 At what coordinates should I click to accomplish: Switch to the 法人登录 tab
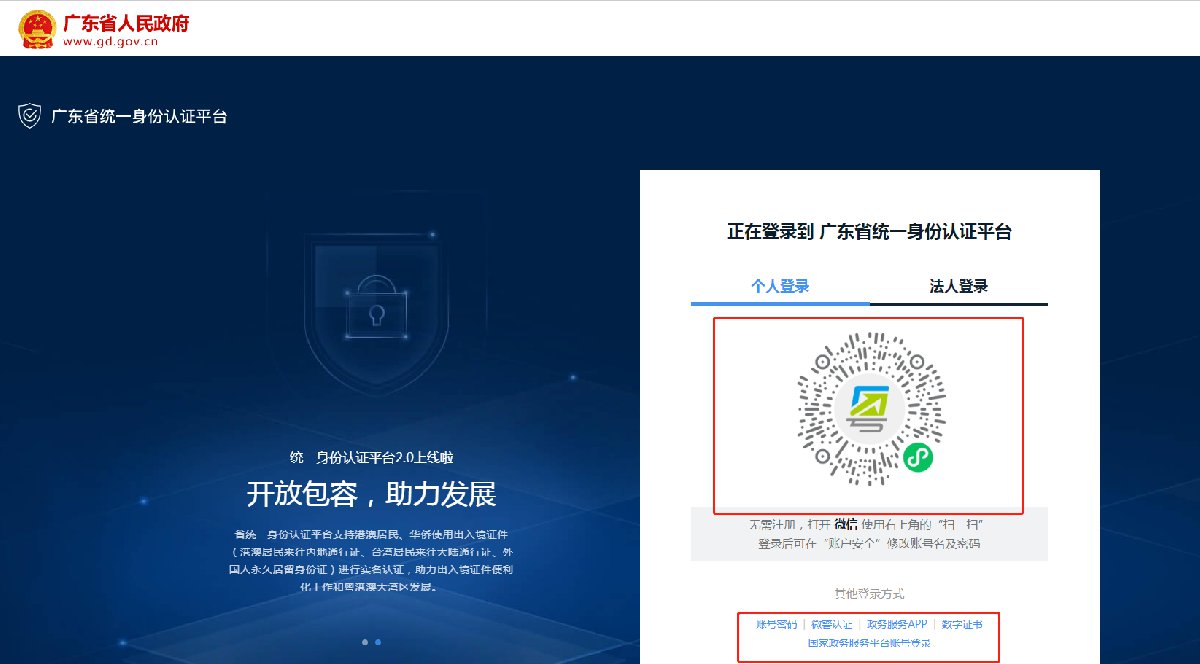pos(959,286)
